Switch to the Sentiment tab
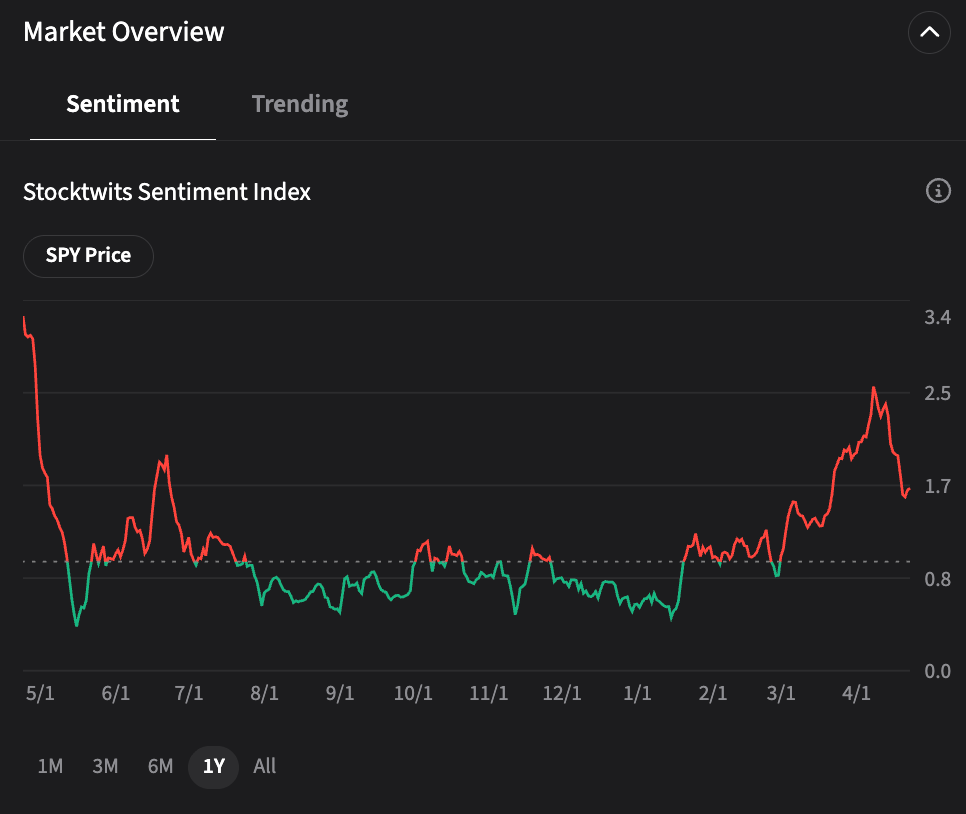 [x=123, y=104]
